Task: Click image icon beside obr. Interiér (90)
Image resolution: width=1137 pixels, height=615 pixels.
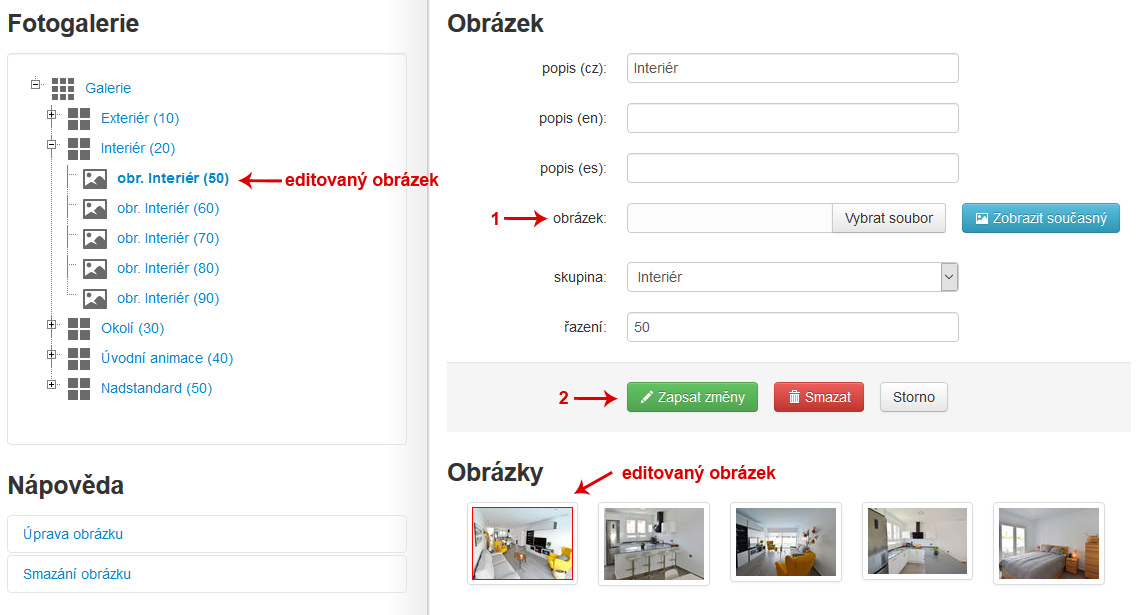Action: 95,299
